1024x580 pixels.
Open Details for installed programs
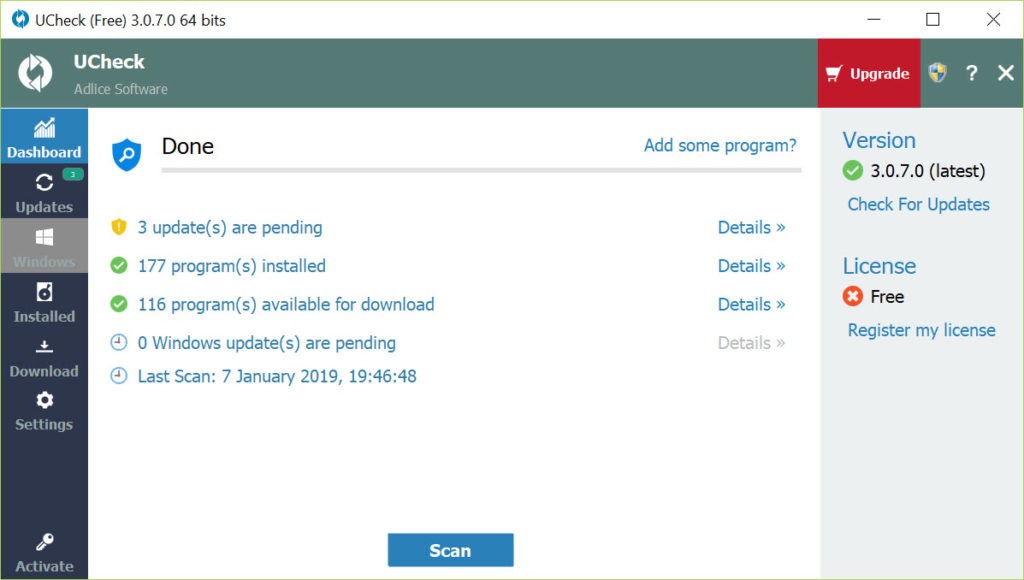tap(751, 266)
